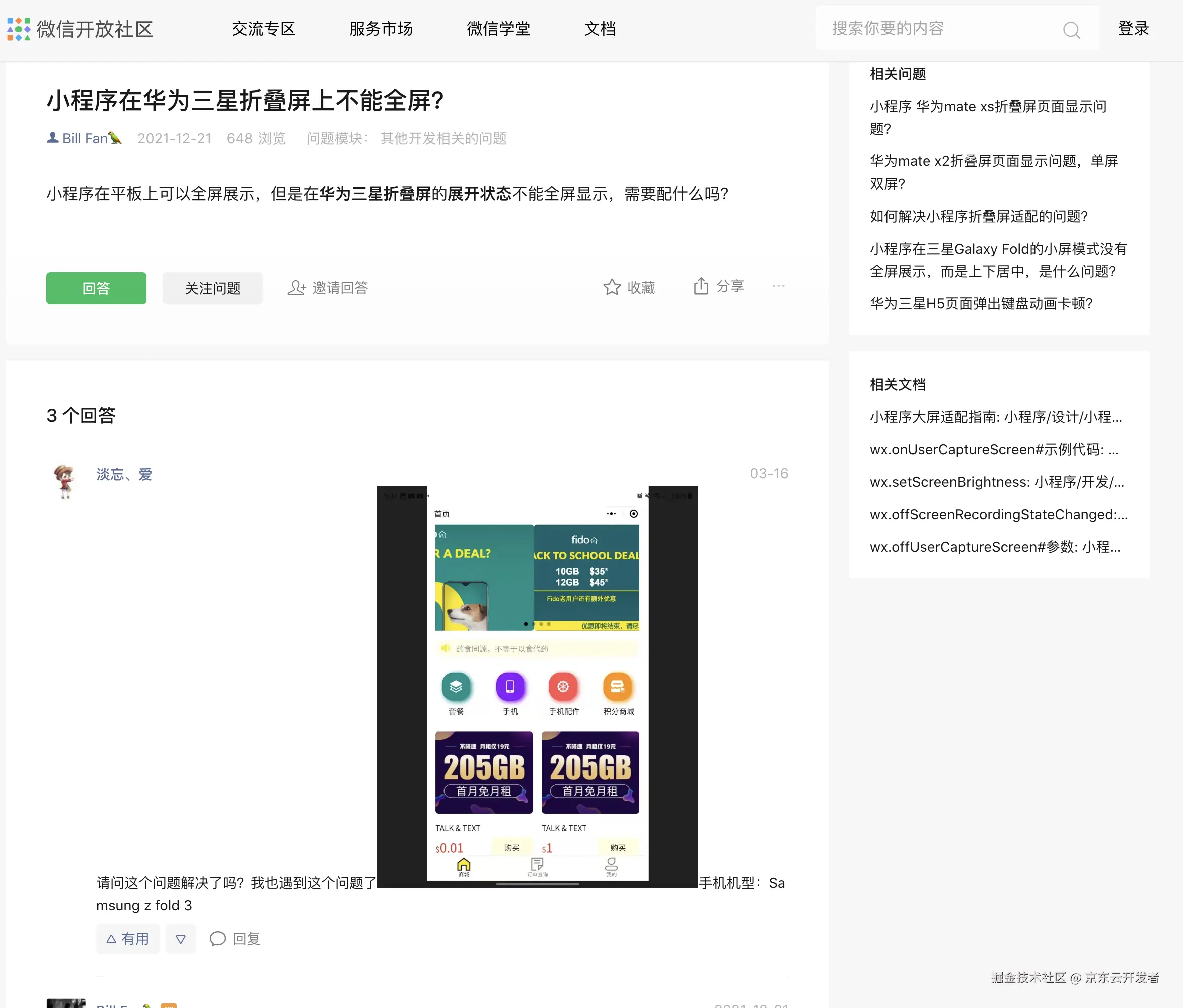Expand the 微信学堂 navigation menu
The image size is (1183, 1008).
(497, 29)
